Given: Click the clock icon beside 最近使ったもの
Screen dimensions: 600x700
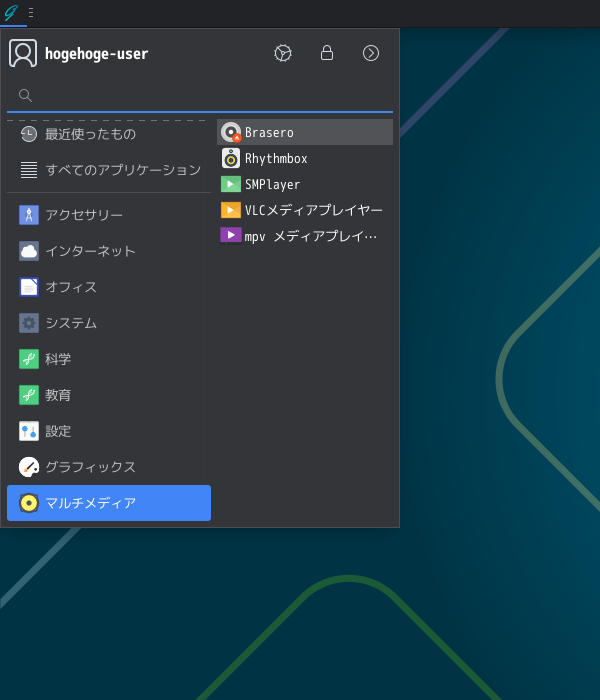Looking at the screenshot, I should [x=29, y=134].
